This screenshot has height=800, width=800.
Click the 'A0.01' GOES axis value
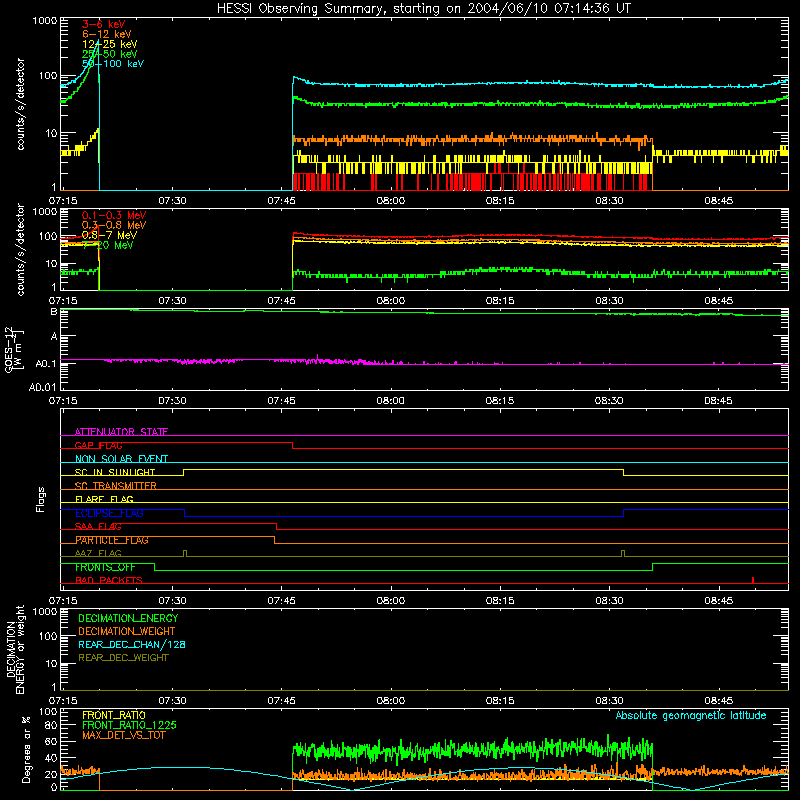click(45, 387)
